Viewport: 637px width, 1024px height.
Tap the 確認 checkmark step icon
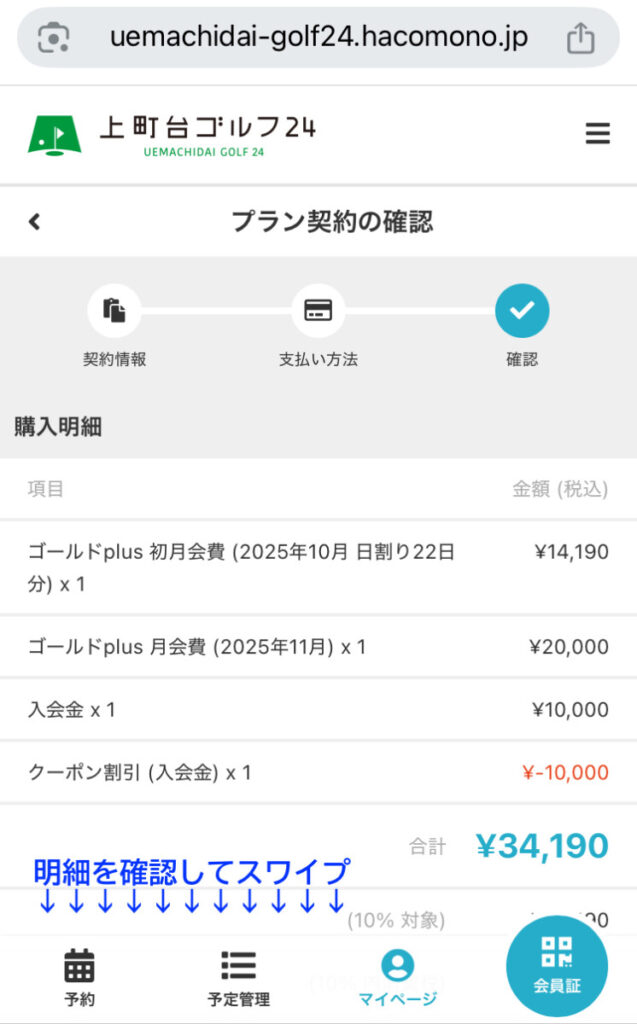pos(522,310)
